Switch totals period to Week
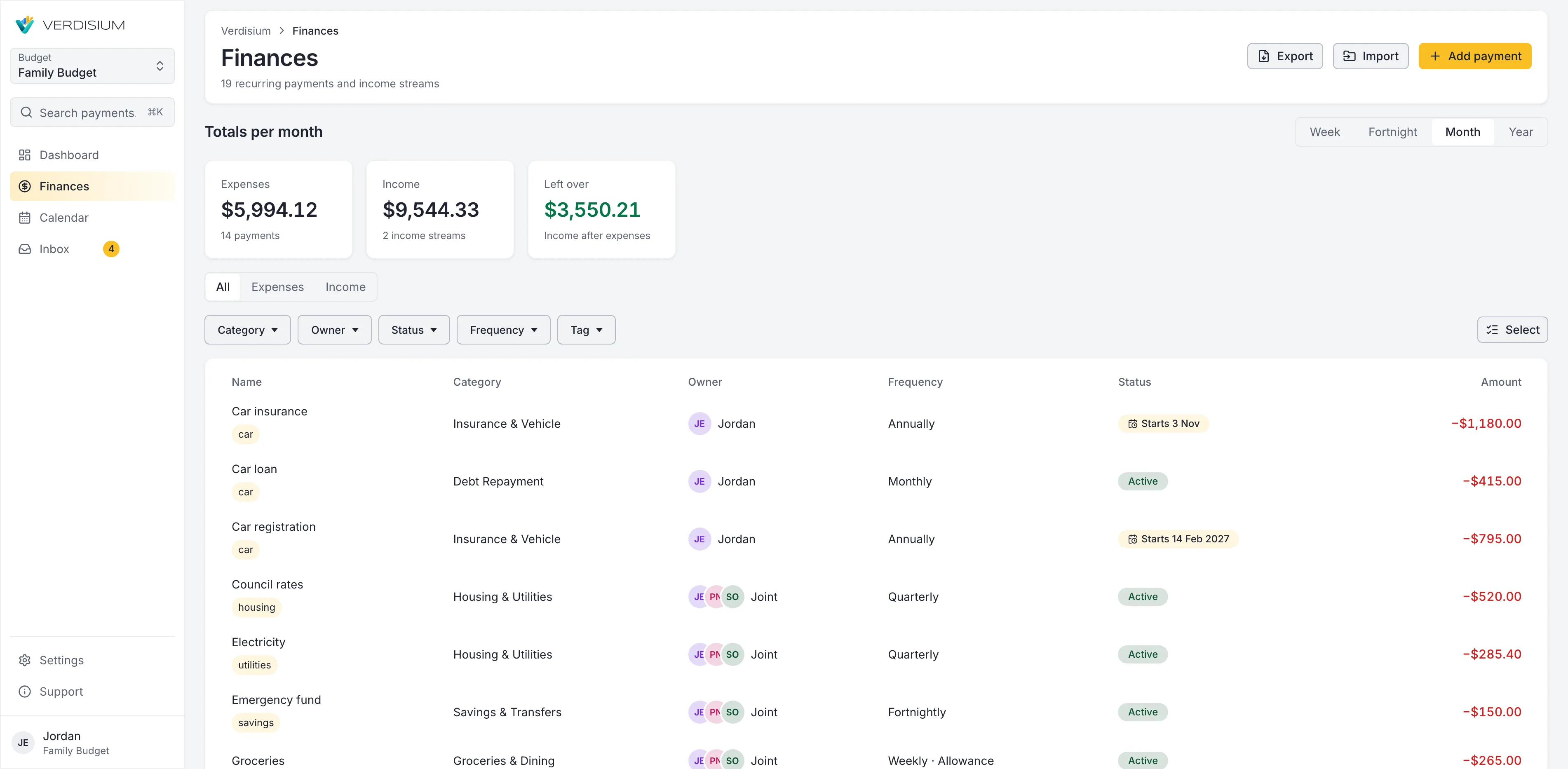1568x769 pixels. [1324, 132]
